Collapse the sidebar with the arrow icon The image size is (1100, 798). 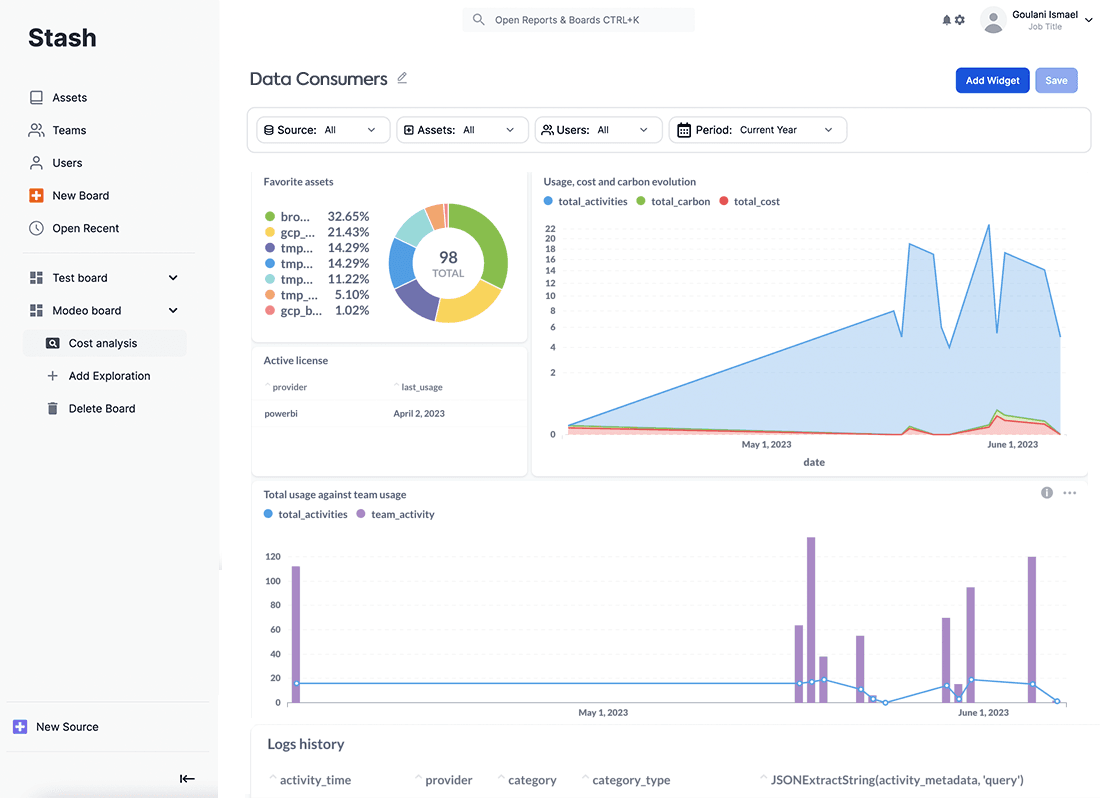tap(187, 778)
